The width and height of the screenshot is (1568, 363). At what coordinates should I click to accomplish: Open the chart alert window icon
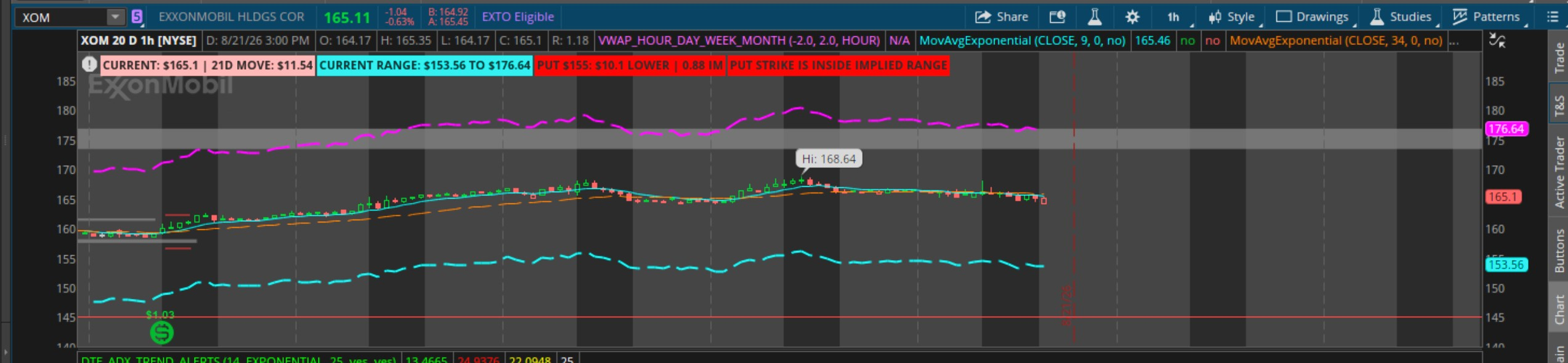[x=1057, y=17]
